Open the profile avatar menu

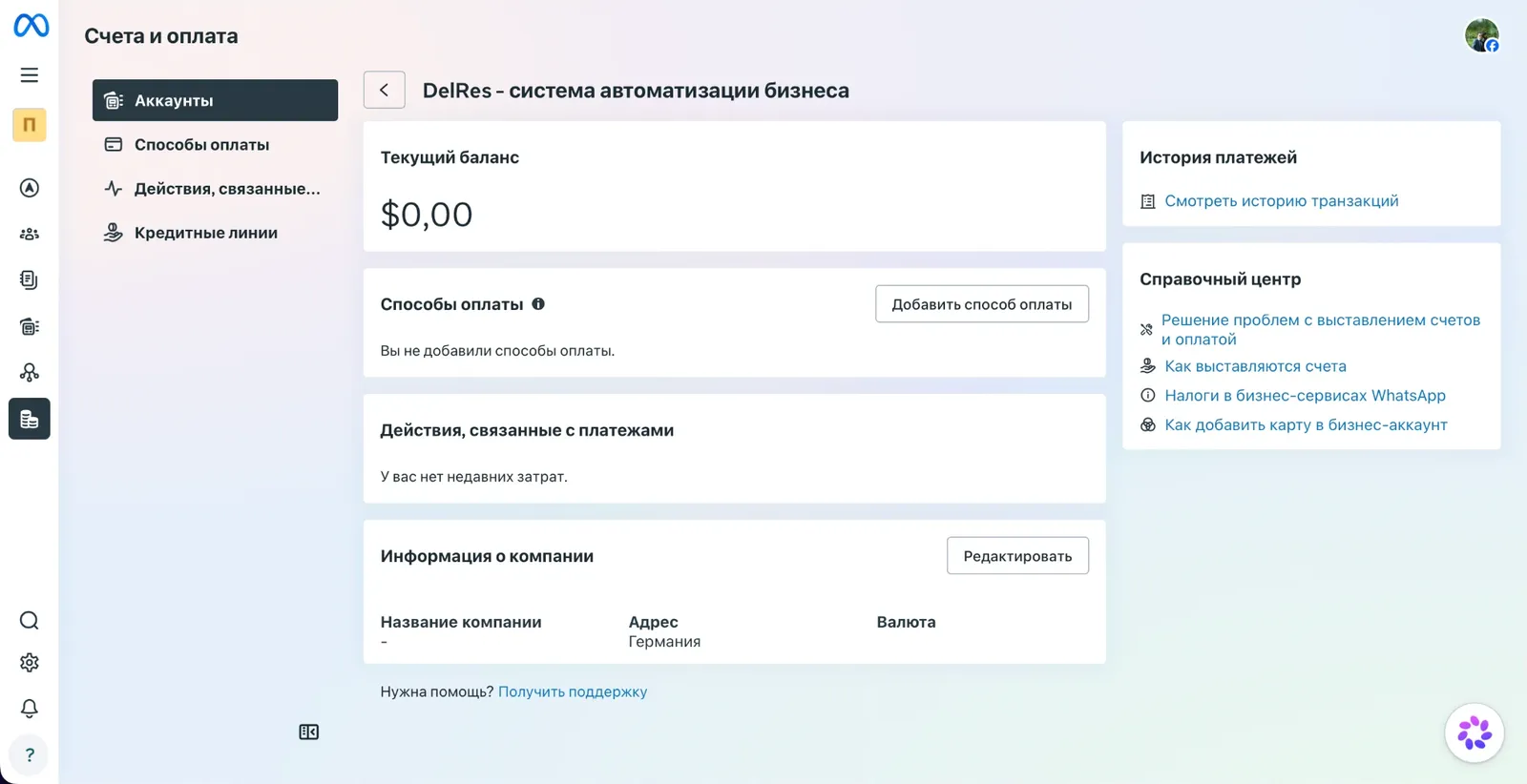click(x=1482, y=35)
